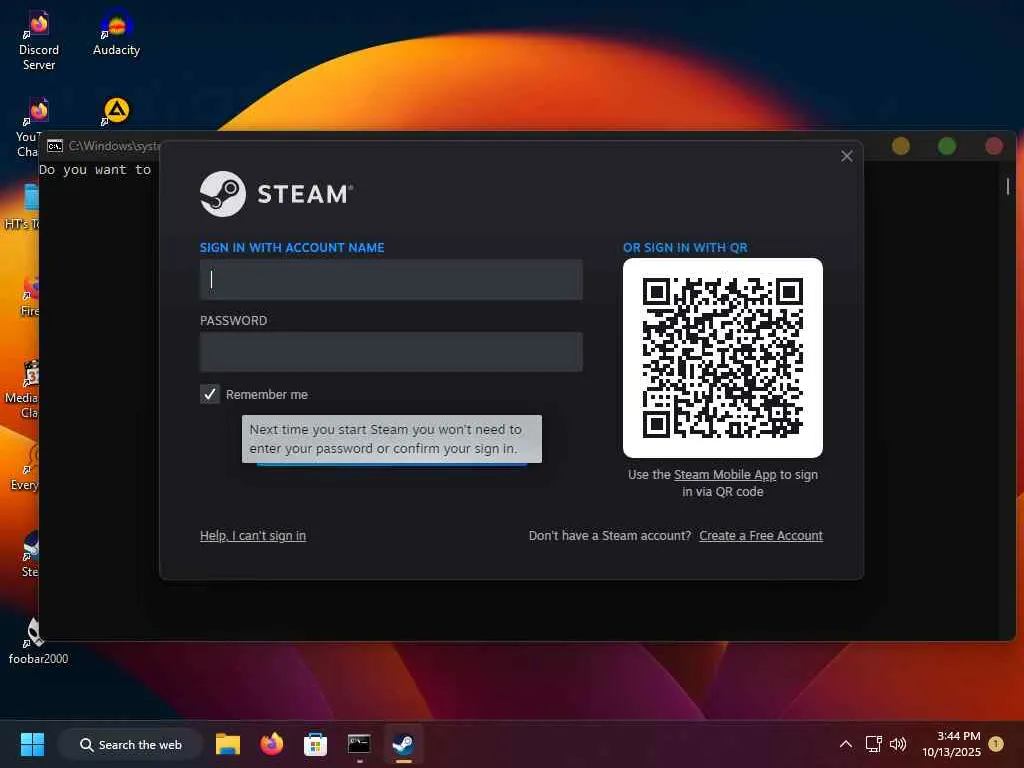The image size is (1024, 768).
Task: Expand hidden system tray icons
Action: [x=846, y=744]
